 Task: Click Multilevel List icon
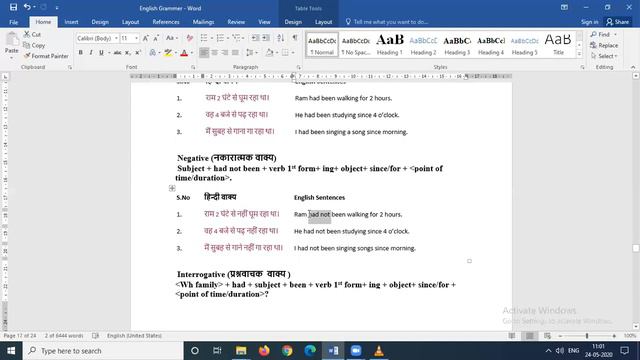tap(236, 38)
